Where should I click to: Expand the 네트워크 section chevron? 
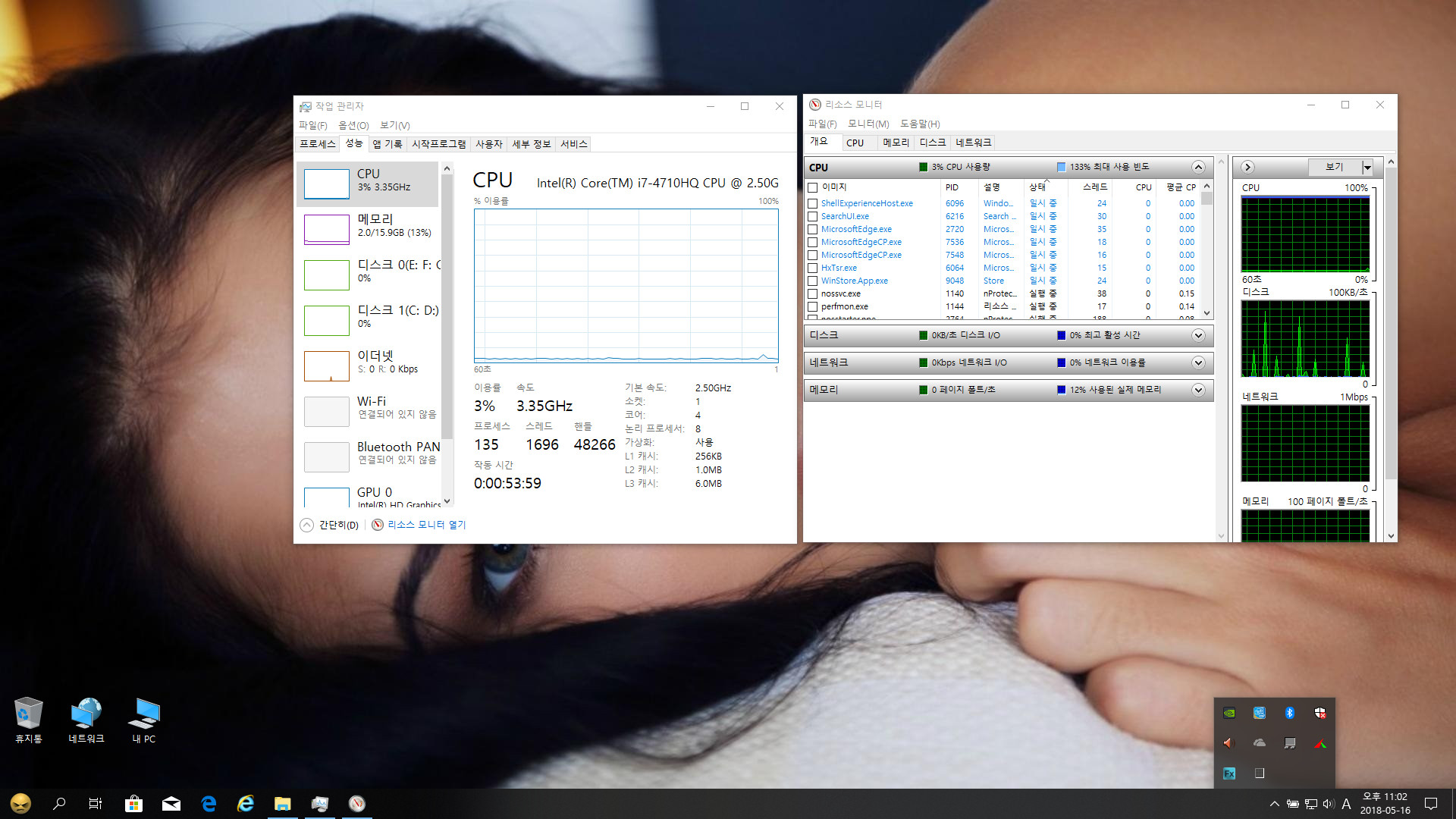(1198, 362)
